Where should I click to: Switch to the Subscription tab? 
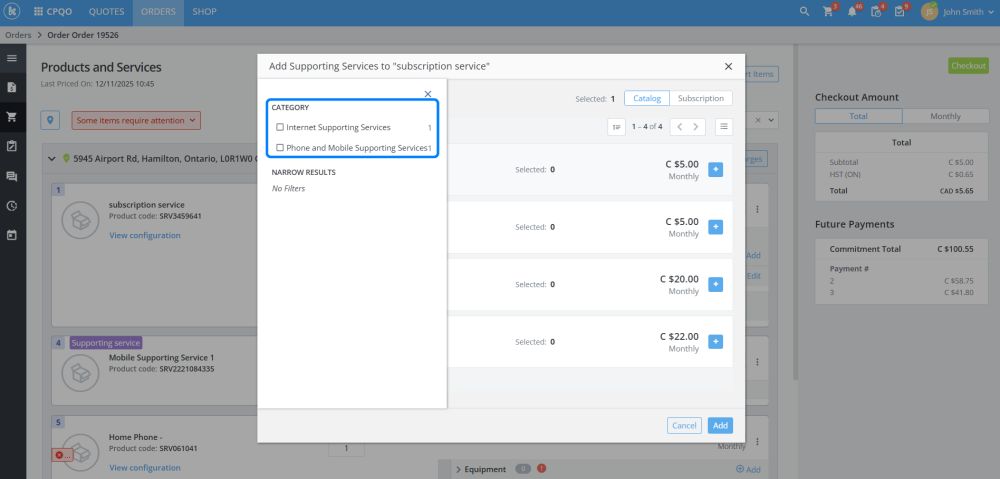701,98
